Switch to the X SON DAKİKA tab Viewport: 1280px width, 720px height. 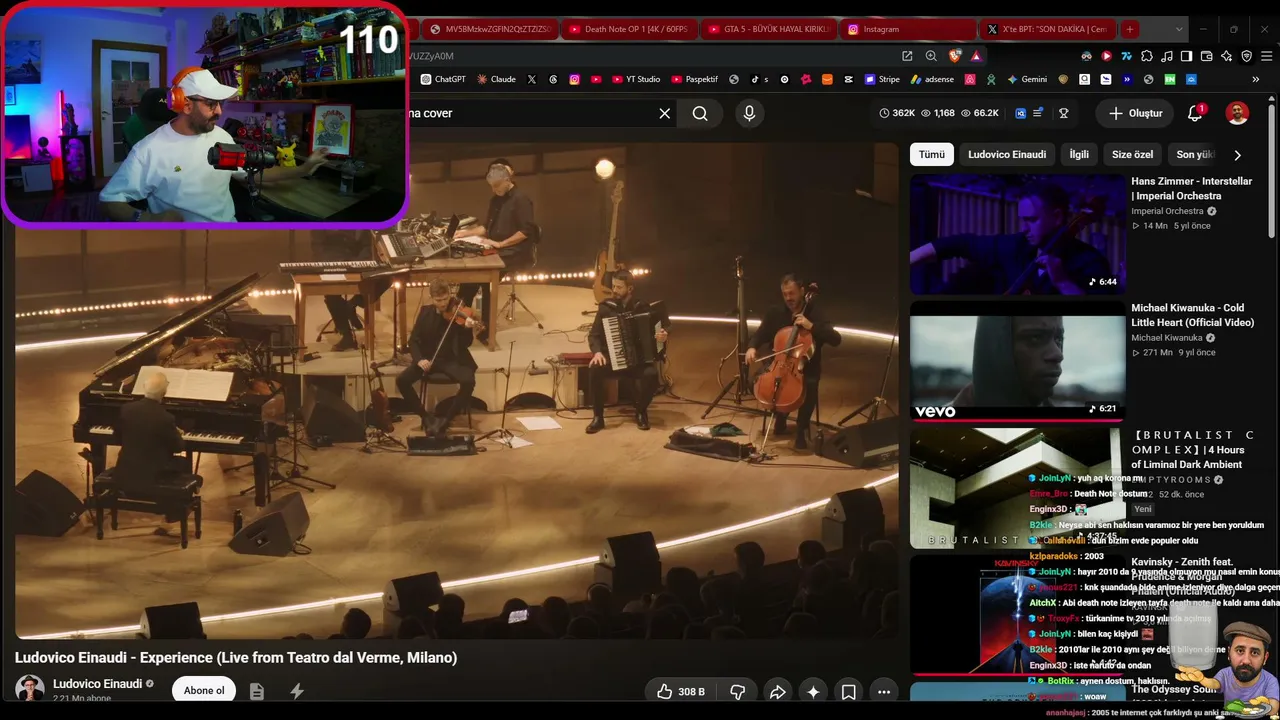tap(1046, 29)
